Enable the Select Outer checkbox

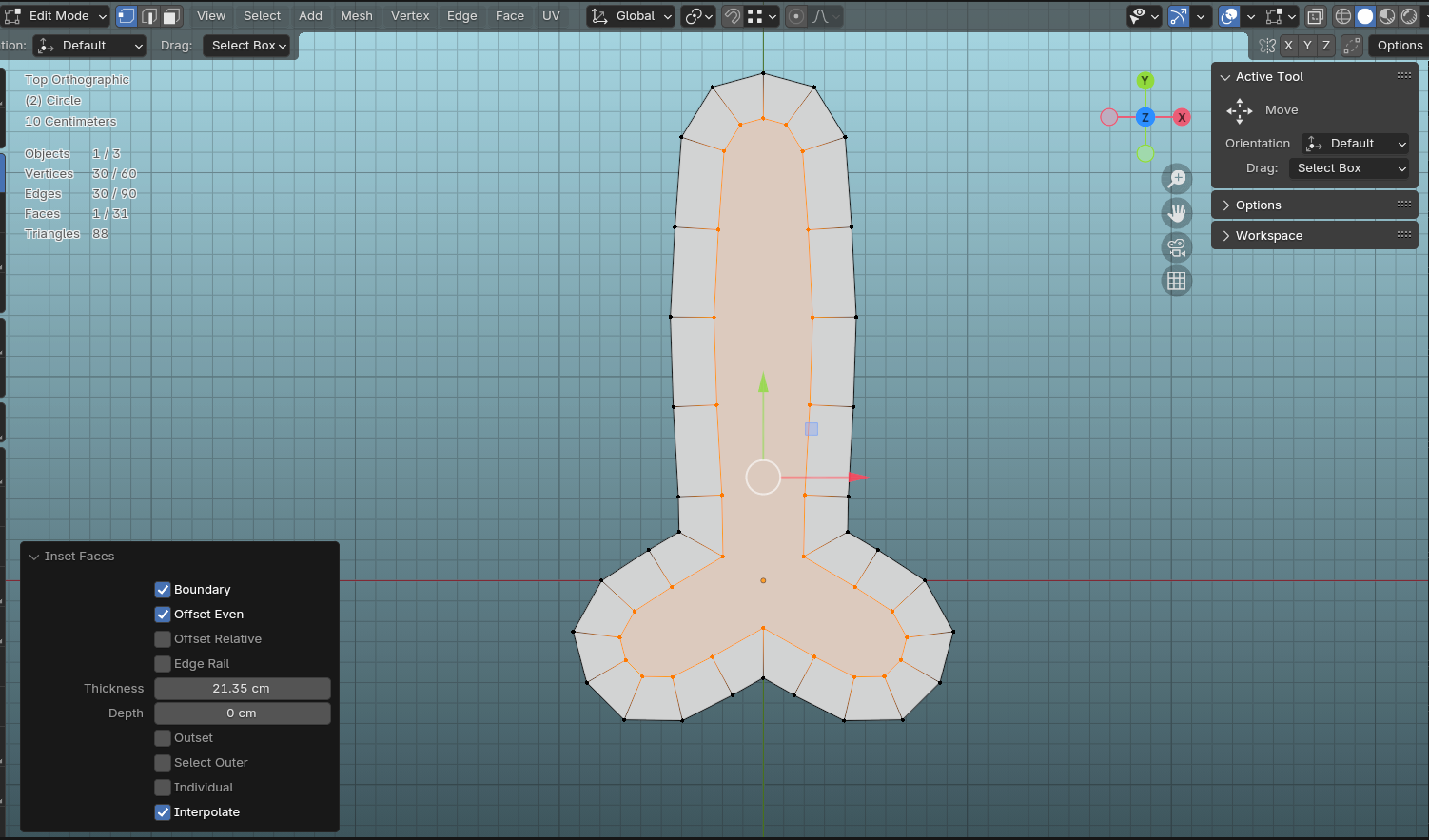[163, 763]
